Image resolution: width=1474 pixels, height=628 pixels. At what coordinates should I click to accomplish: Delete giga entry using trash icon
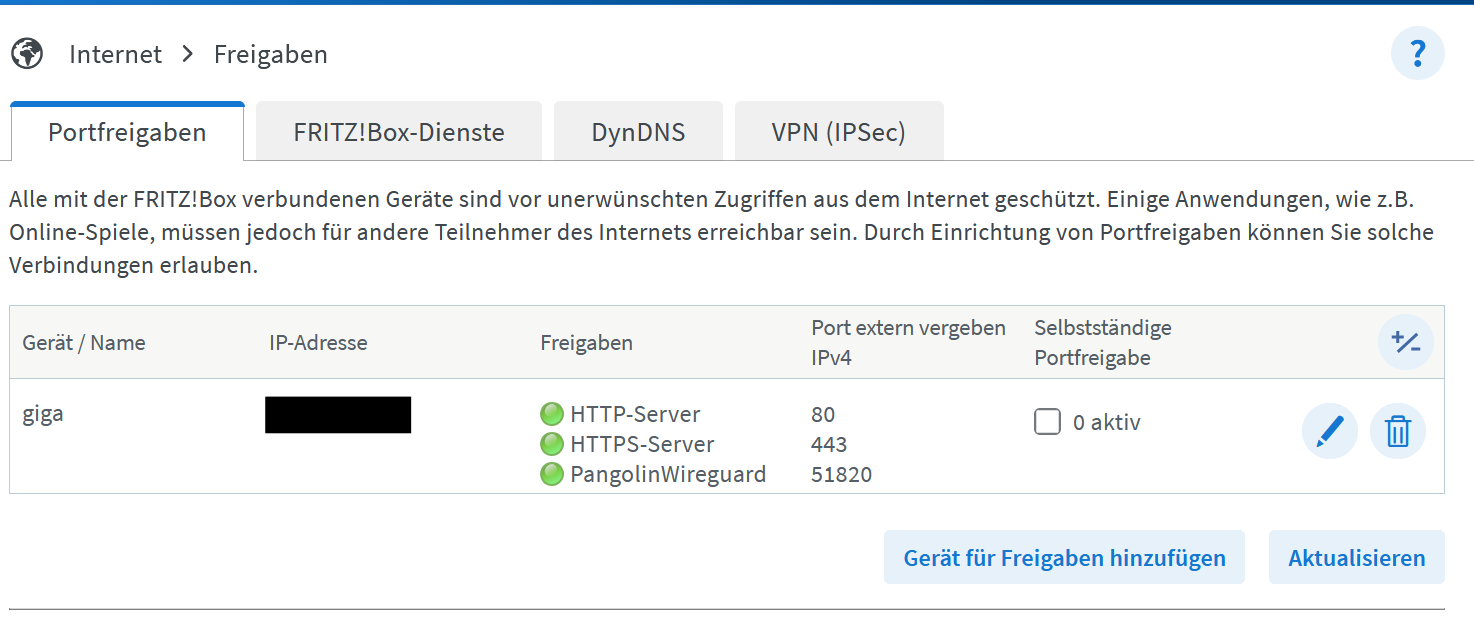1397,432
